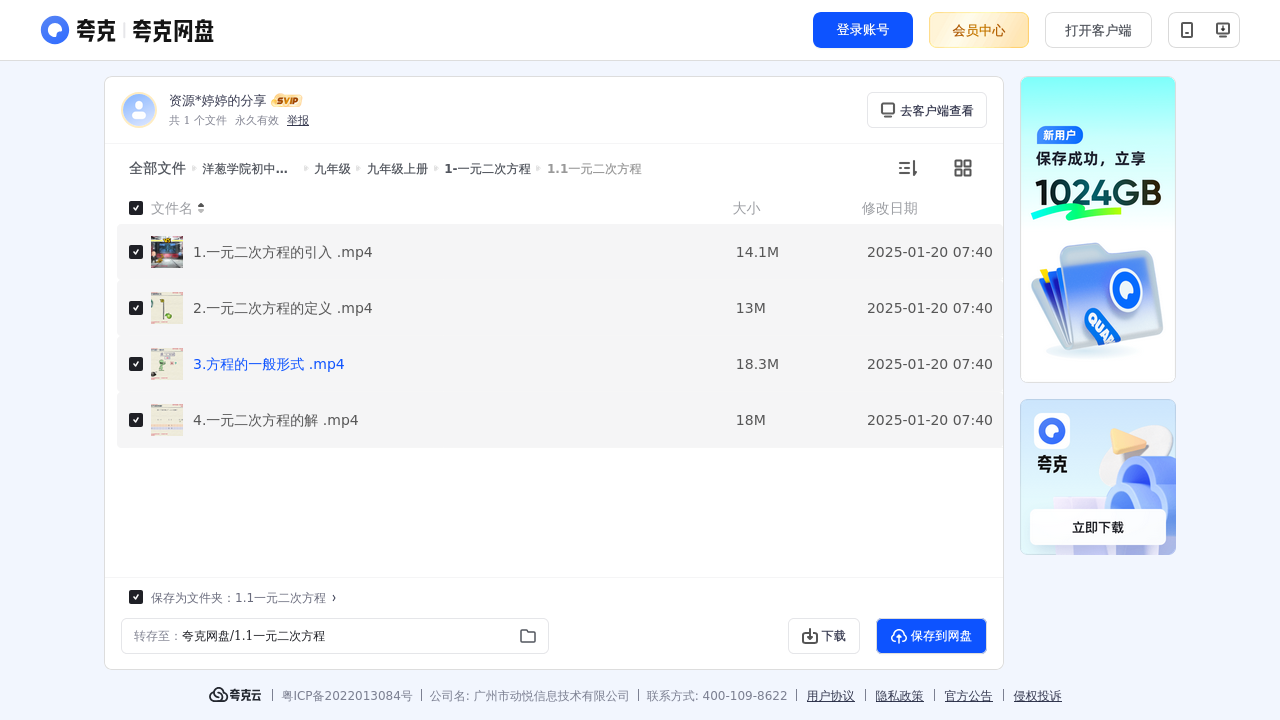Open file 2.一元二次方程的定义 .mp4

(283, 308)
